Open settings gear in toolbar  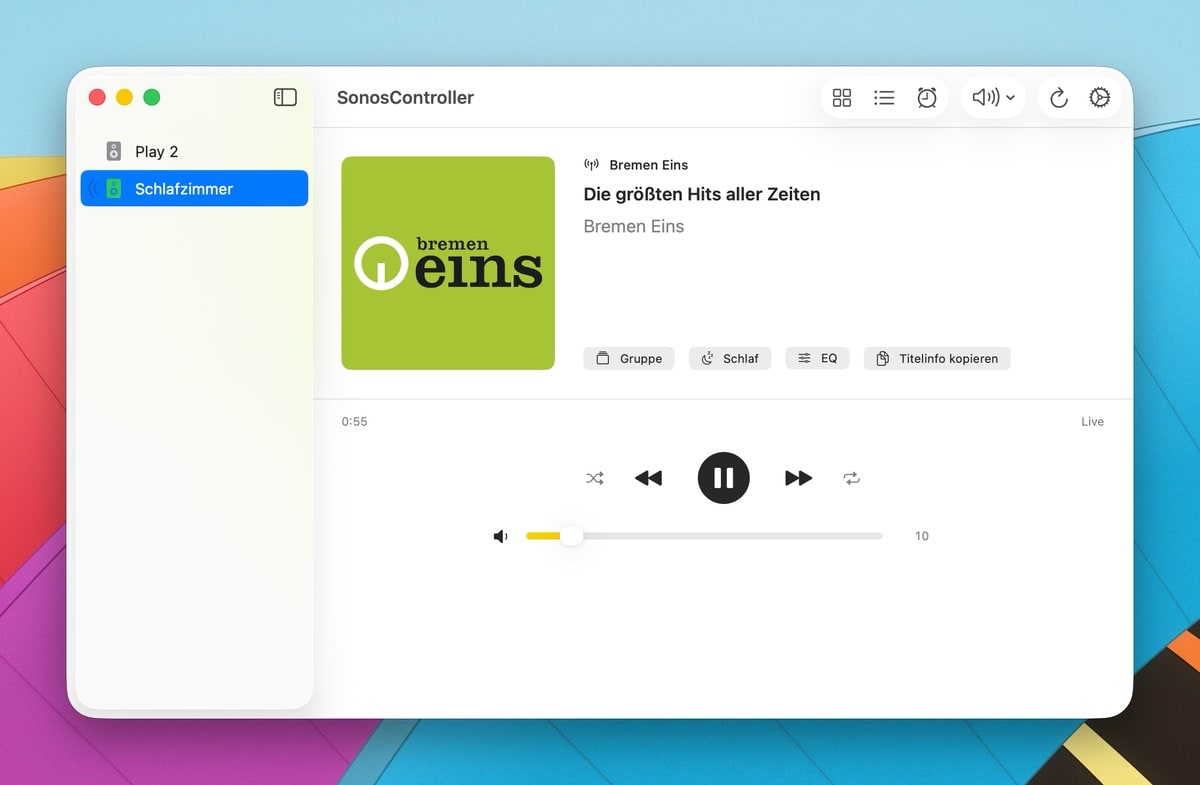click(x=1100, y=97)
